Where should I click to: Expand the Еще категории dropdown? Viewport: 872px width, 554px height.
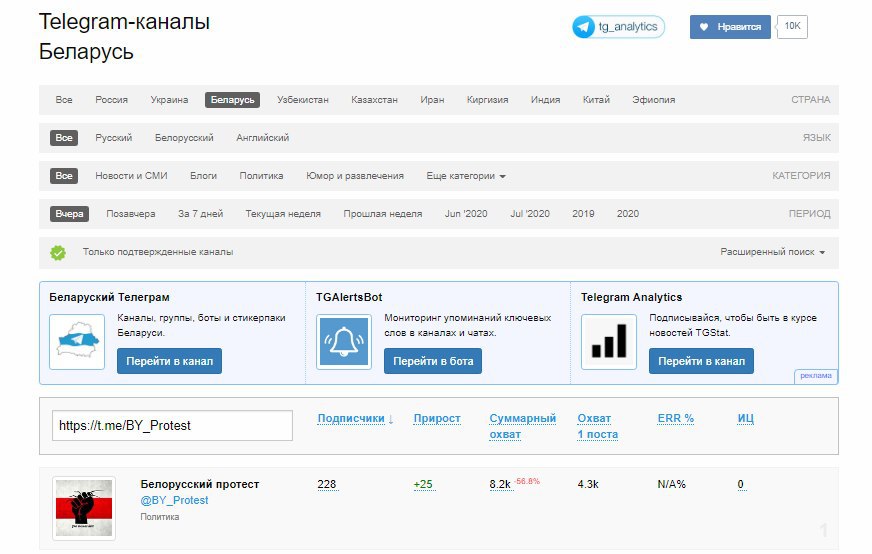pyautogui.click(x=466, y=176)
